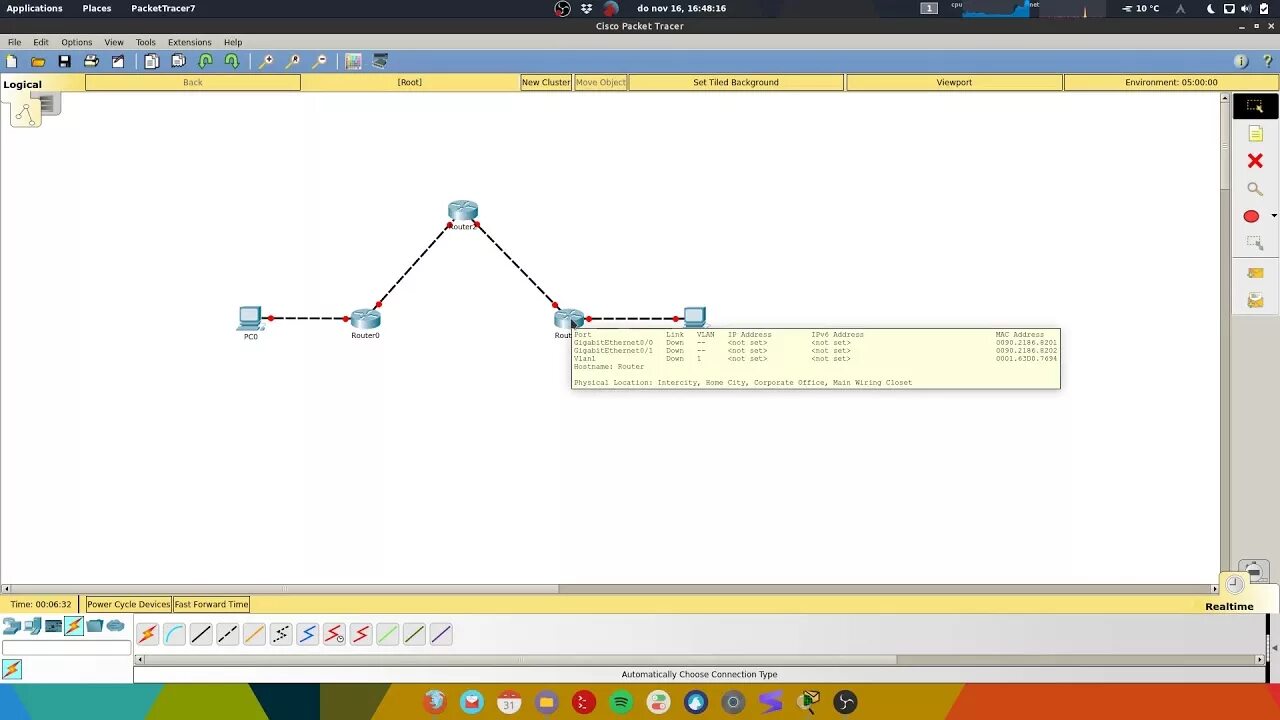Open the Help menu

[x=233, y=42]
